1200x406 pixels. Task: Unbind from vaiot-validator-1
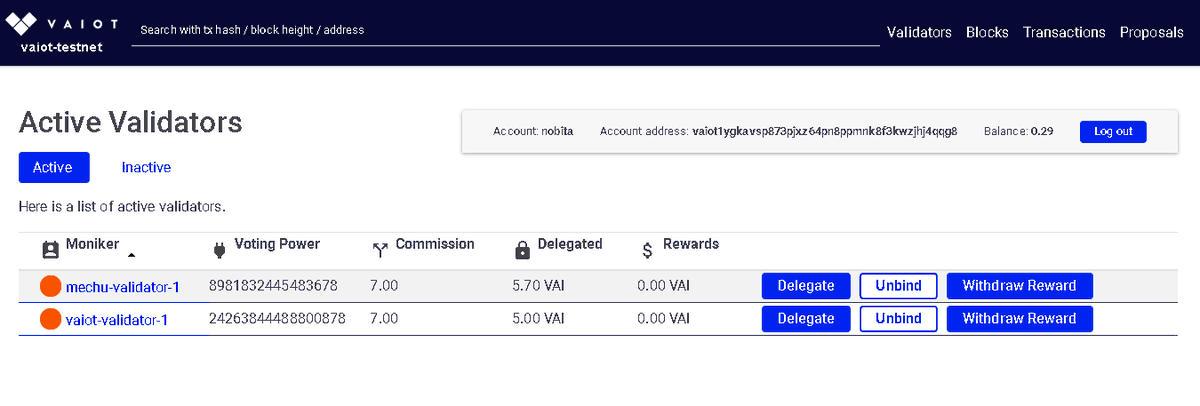(x=898, y=319)
